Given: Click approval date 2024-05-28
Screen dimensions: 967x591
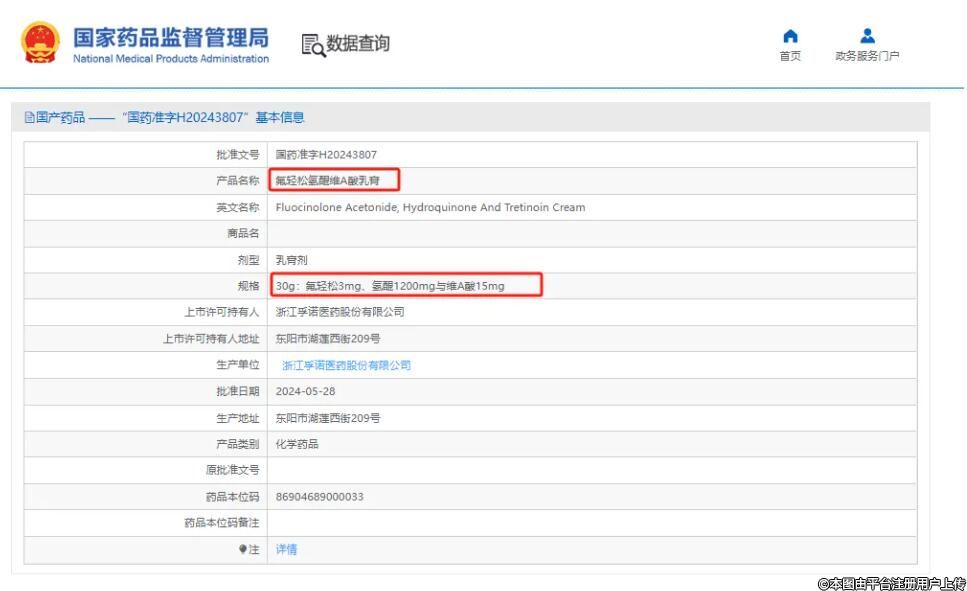Looking at the screenshot, I should pyautogui.click(x=306, y=392).
